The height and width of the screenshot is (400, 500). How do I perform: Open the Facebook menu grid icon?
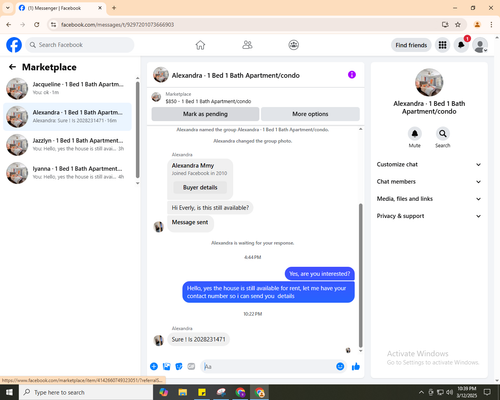[442, 45]
